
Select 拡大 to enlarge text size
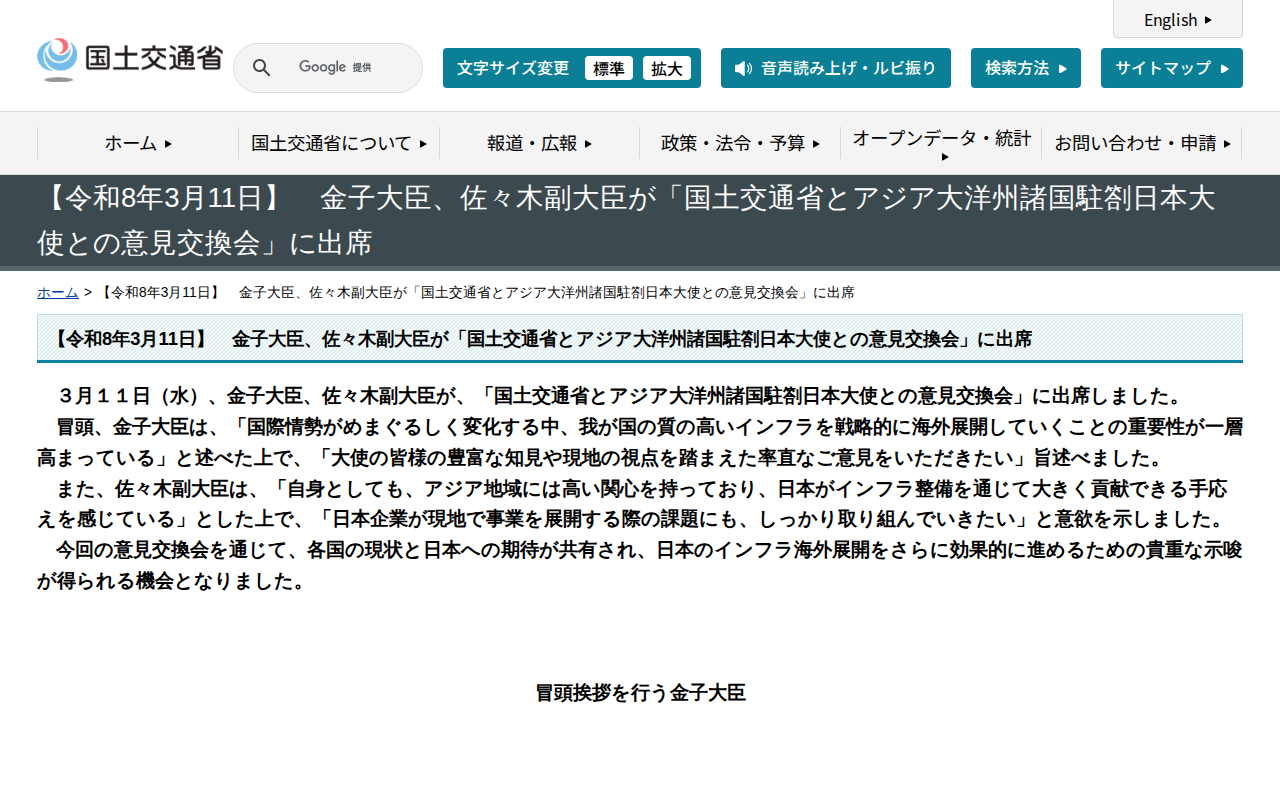[667, 68]
